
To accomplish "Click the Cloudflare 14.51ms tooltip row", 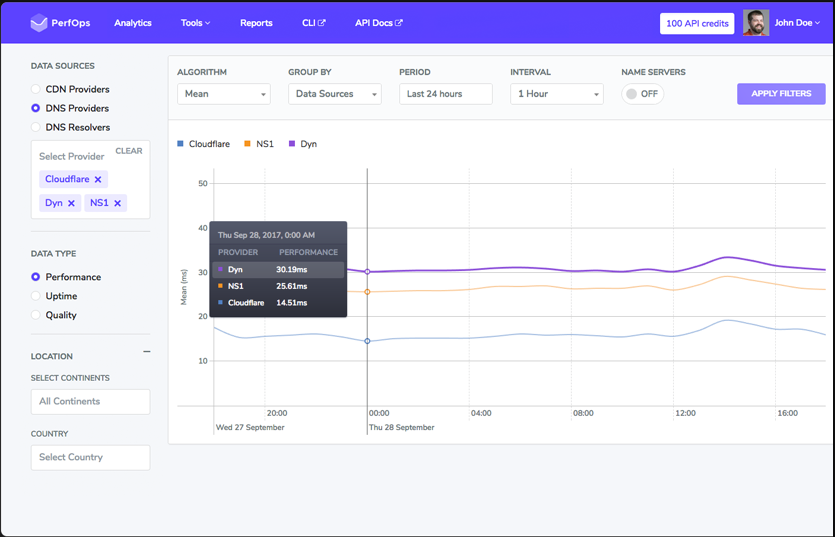I will [278, 303].
